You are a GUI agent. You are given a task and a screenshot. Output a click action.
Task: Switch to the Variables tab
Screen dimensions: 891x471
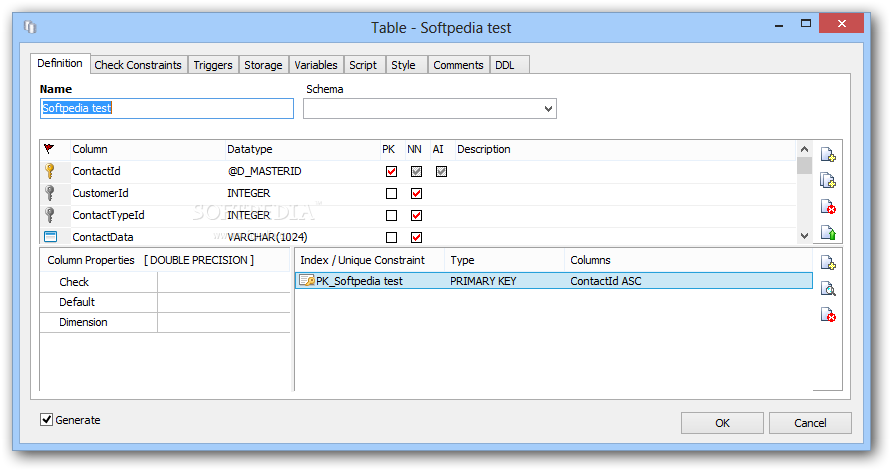tap(316, 65)
